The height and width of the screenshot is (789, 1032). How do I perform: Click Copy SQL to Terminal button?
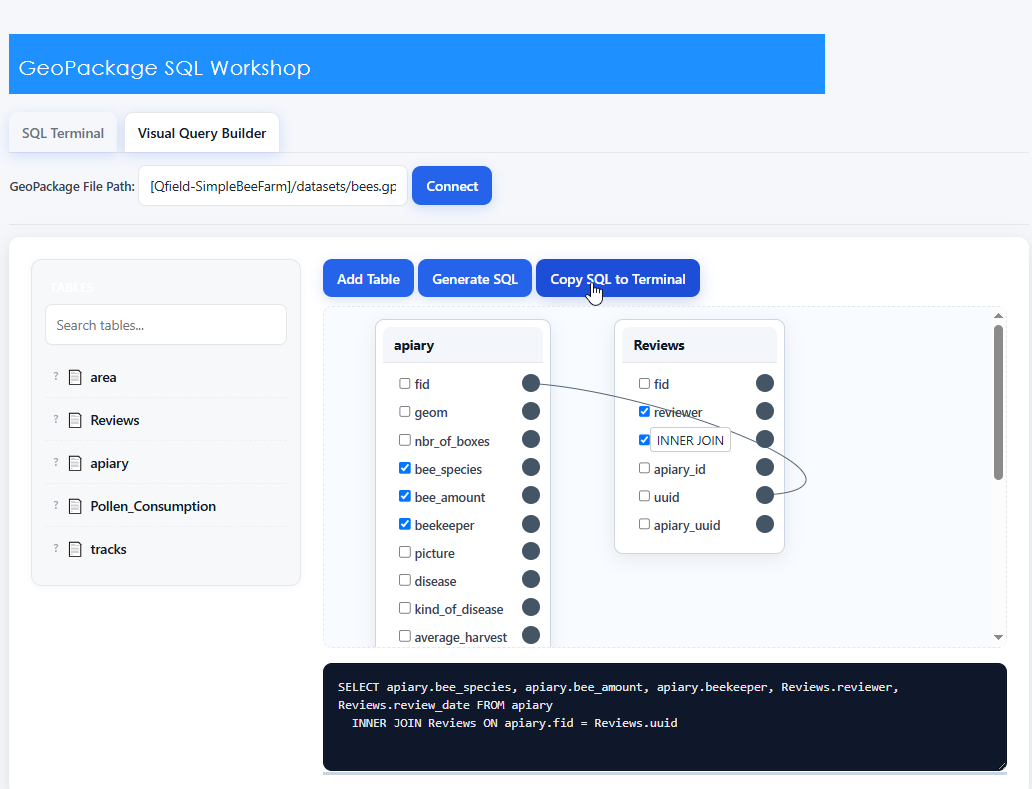click(x=617, y=279)
